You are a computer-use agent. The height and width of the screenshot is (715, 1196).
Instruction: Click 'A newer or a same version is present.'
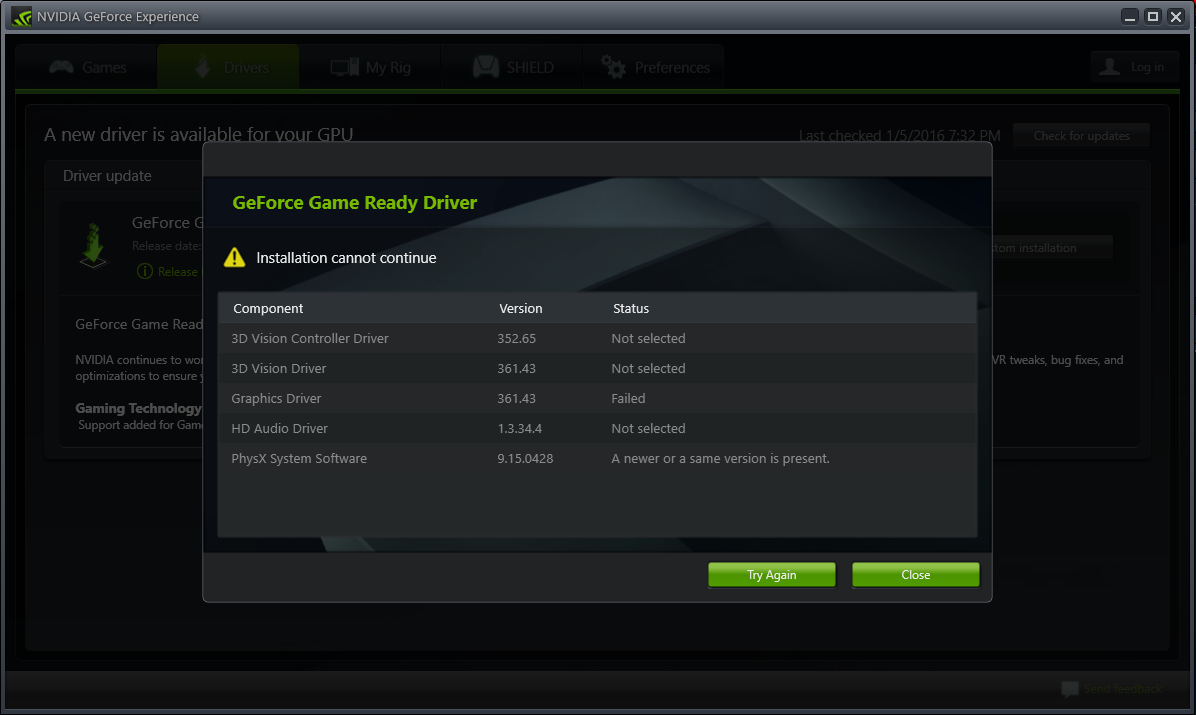720,458
